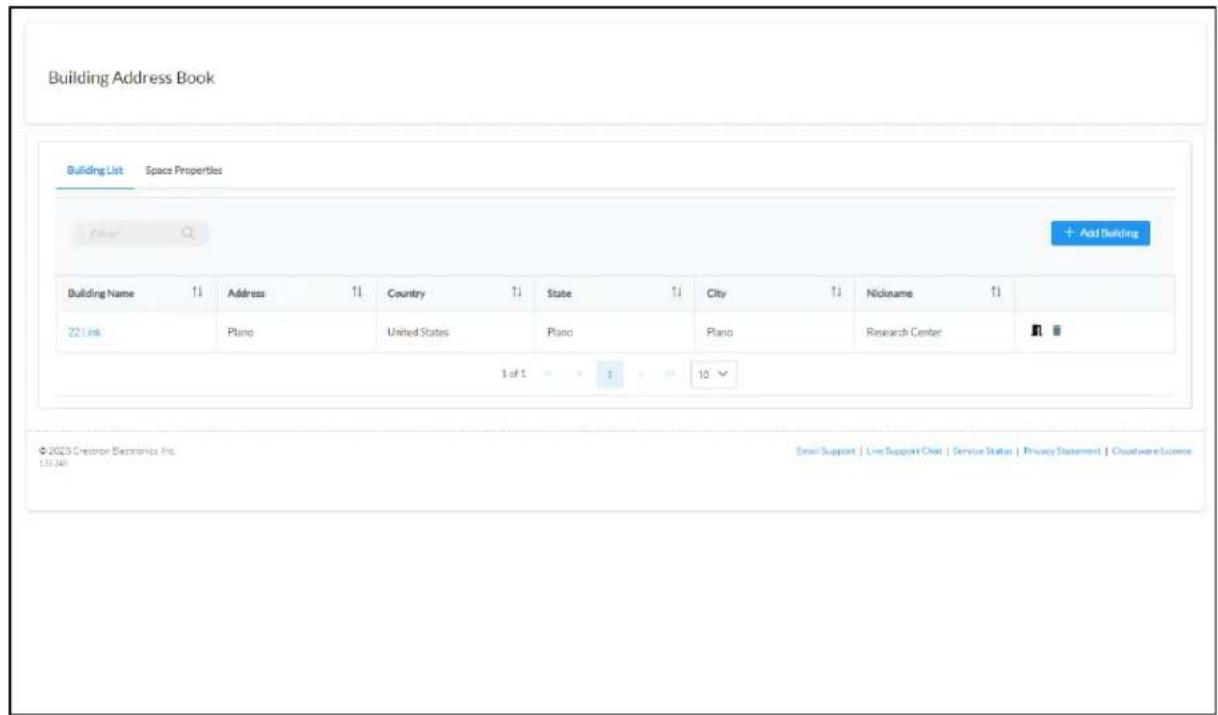Switch to Space Properties tab
Screen dimensions: 1218x715
184,170
